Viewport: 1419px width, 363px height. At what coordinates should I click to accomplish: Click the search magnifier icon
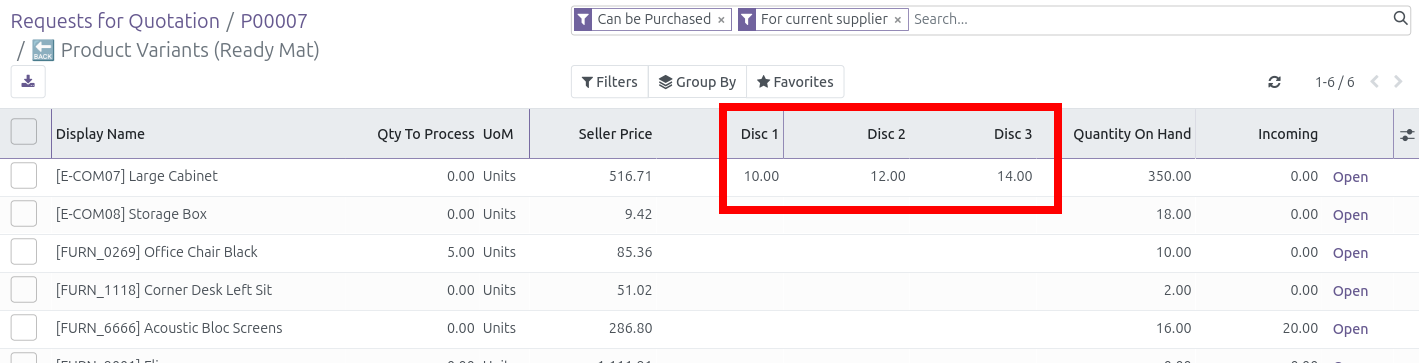point(1401,18)
